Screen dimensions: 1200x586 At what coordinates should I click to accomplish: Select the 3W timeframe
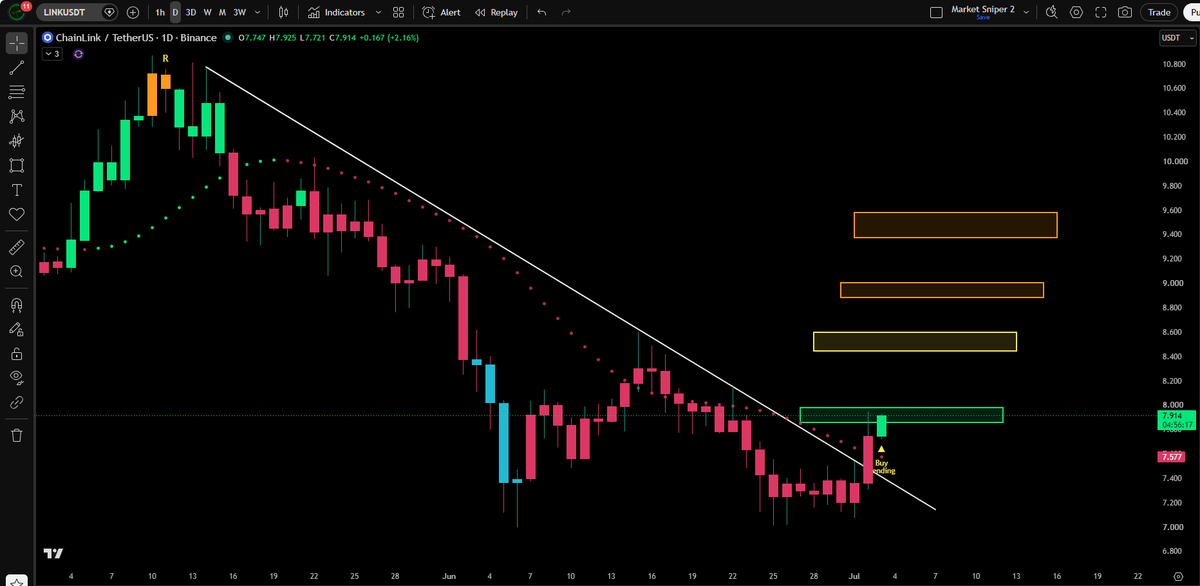point(239,12)
